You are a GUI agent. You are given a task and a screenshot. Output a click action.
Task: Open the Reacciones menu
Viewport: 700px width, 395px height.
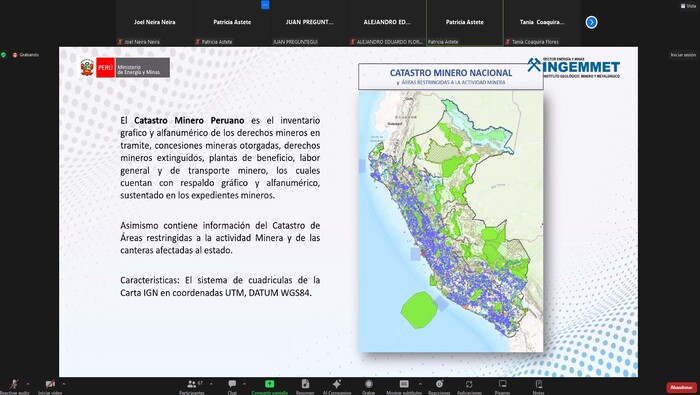[439, 386]
